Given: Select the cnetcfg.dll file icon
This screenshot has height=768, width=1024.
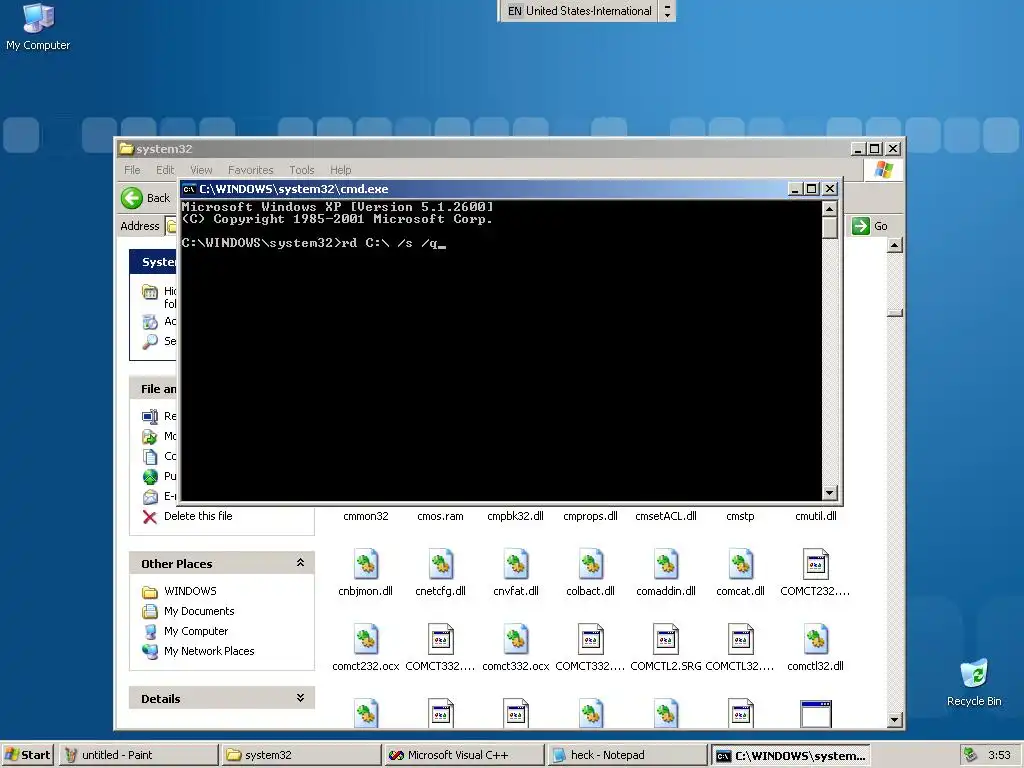Looking at the screenshot, I should pyautogui.click(x=440, y=564).
